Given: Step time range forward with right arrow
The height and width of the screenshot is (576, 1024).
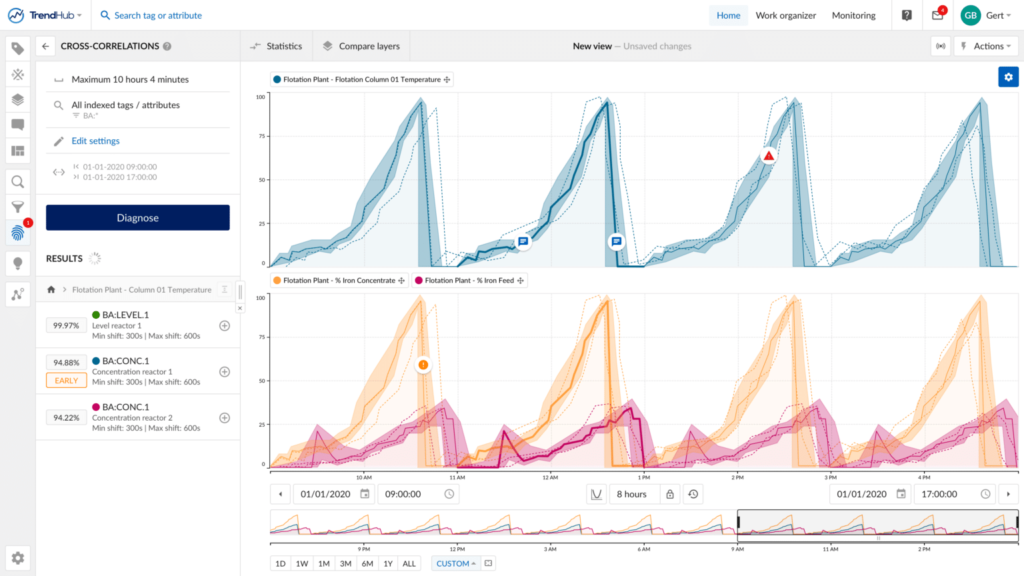Looking at the screenshot, I should [x=1008, y=494].
